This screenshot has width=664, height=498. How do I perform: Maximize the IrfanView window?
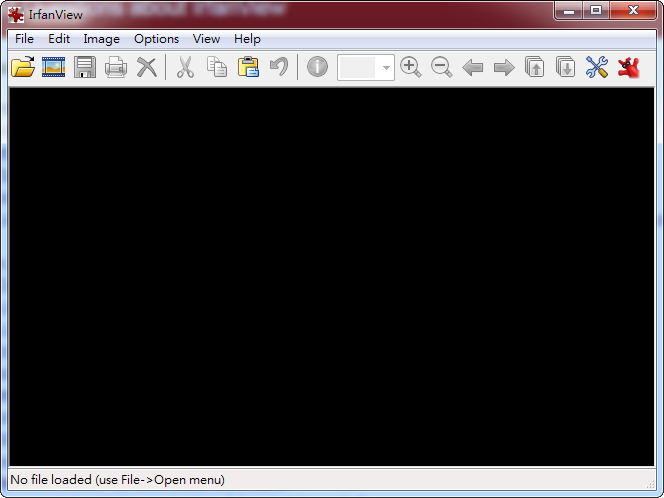596,10
